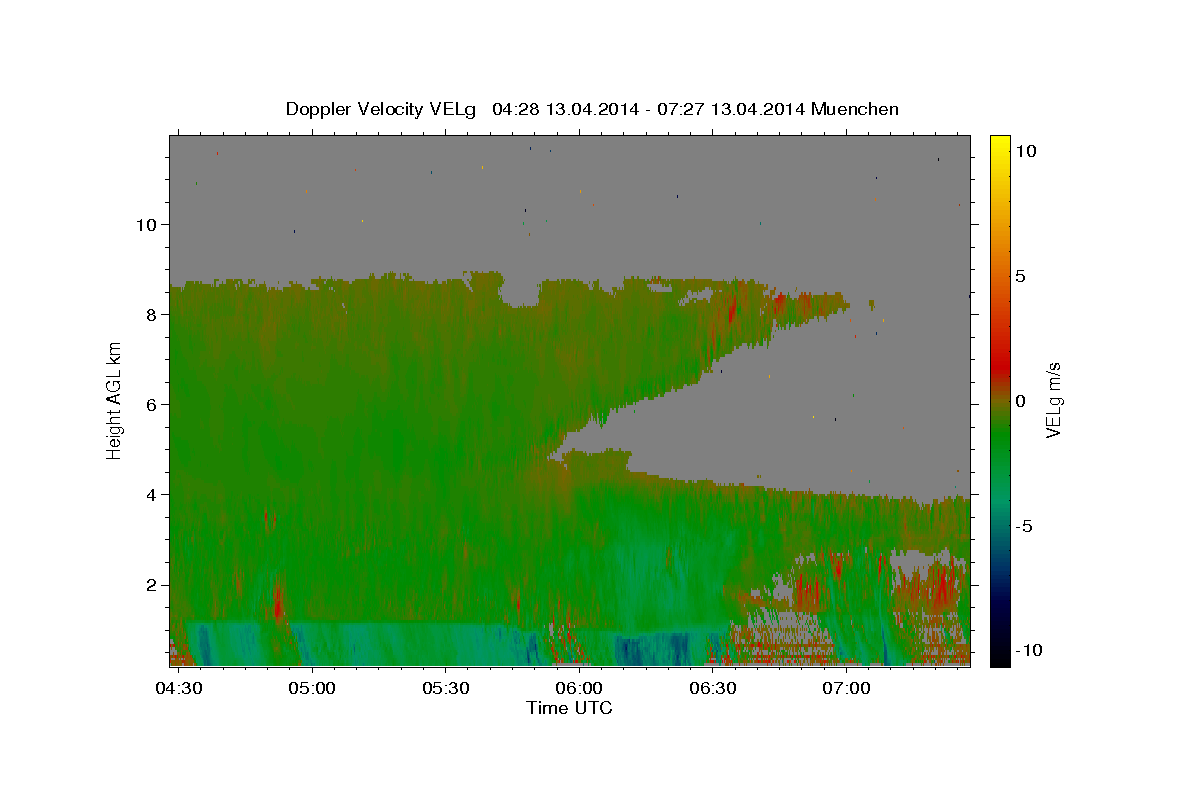The height and width of the screenshot is (800, 1200).
Task: Click the 'Time UTC' axis label
Action: (569, 708)
